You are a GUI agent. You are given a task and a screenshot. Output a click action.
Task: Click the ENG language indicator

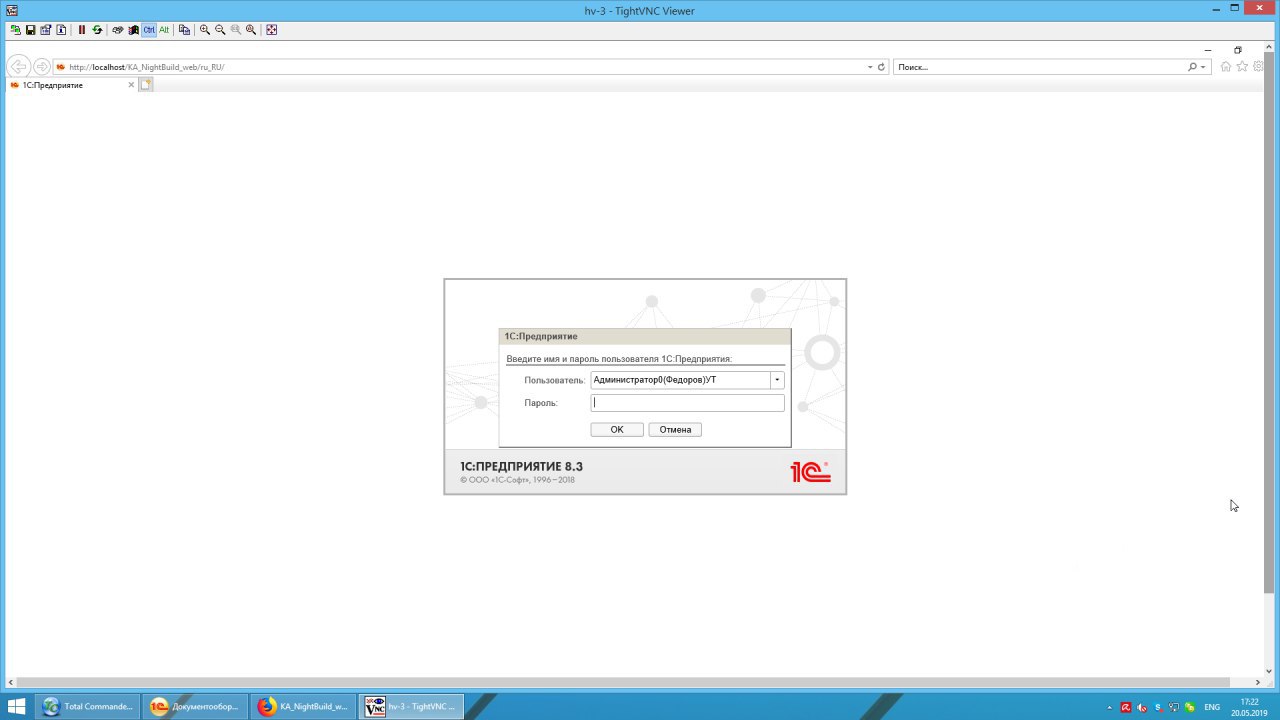click(1212, 707)
